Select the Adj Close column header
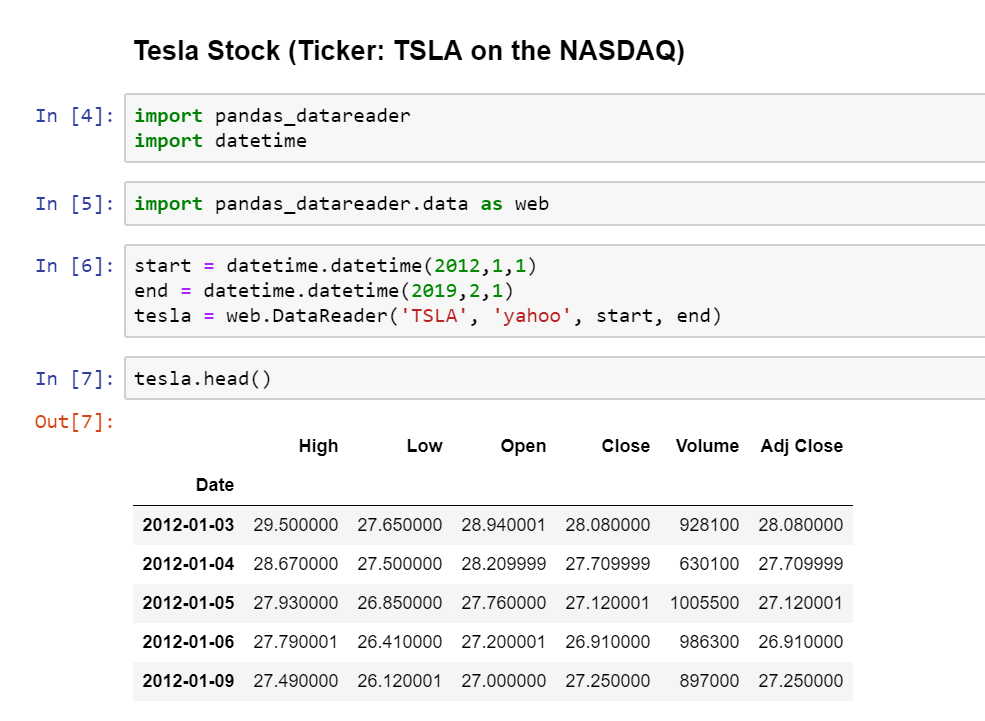This screenshot has width=985, height=721. pyautogui.click(x=801, y=446)
